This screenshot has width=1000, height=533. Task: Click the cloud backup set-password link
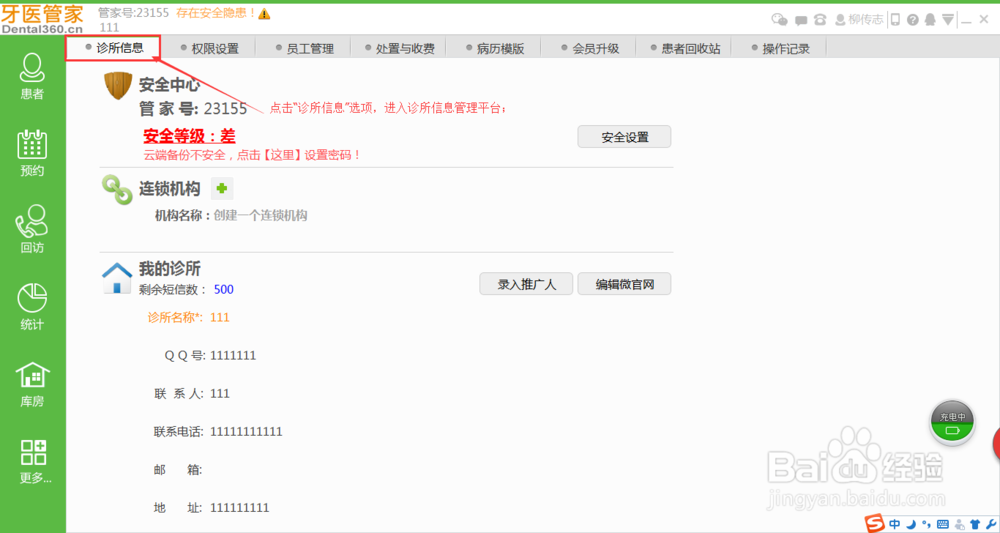point(253,155)
